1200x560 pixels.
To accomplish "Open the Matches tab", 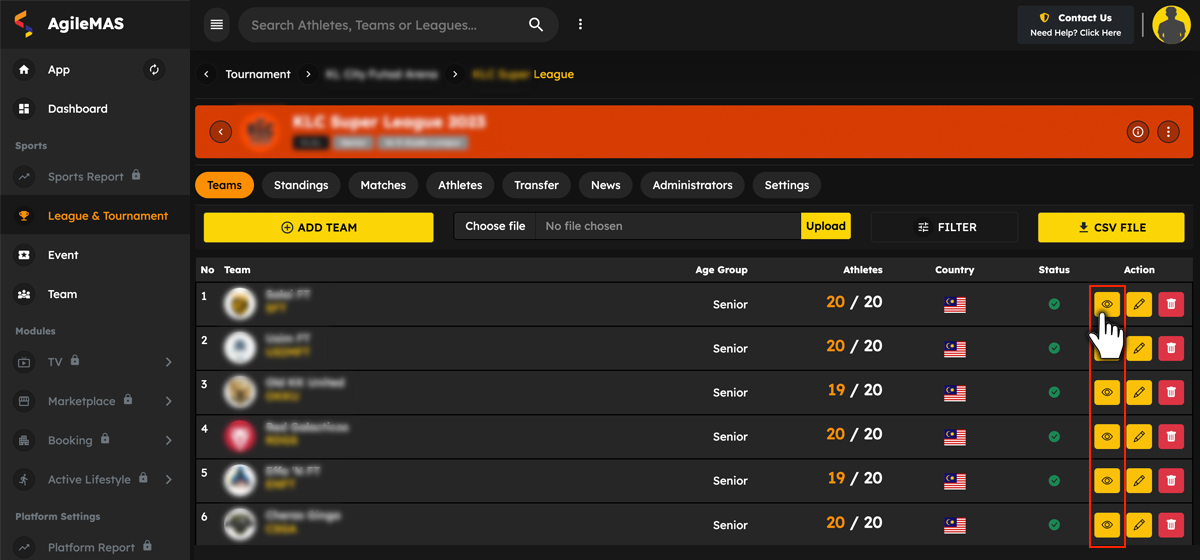I will 383,185.
